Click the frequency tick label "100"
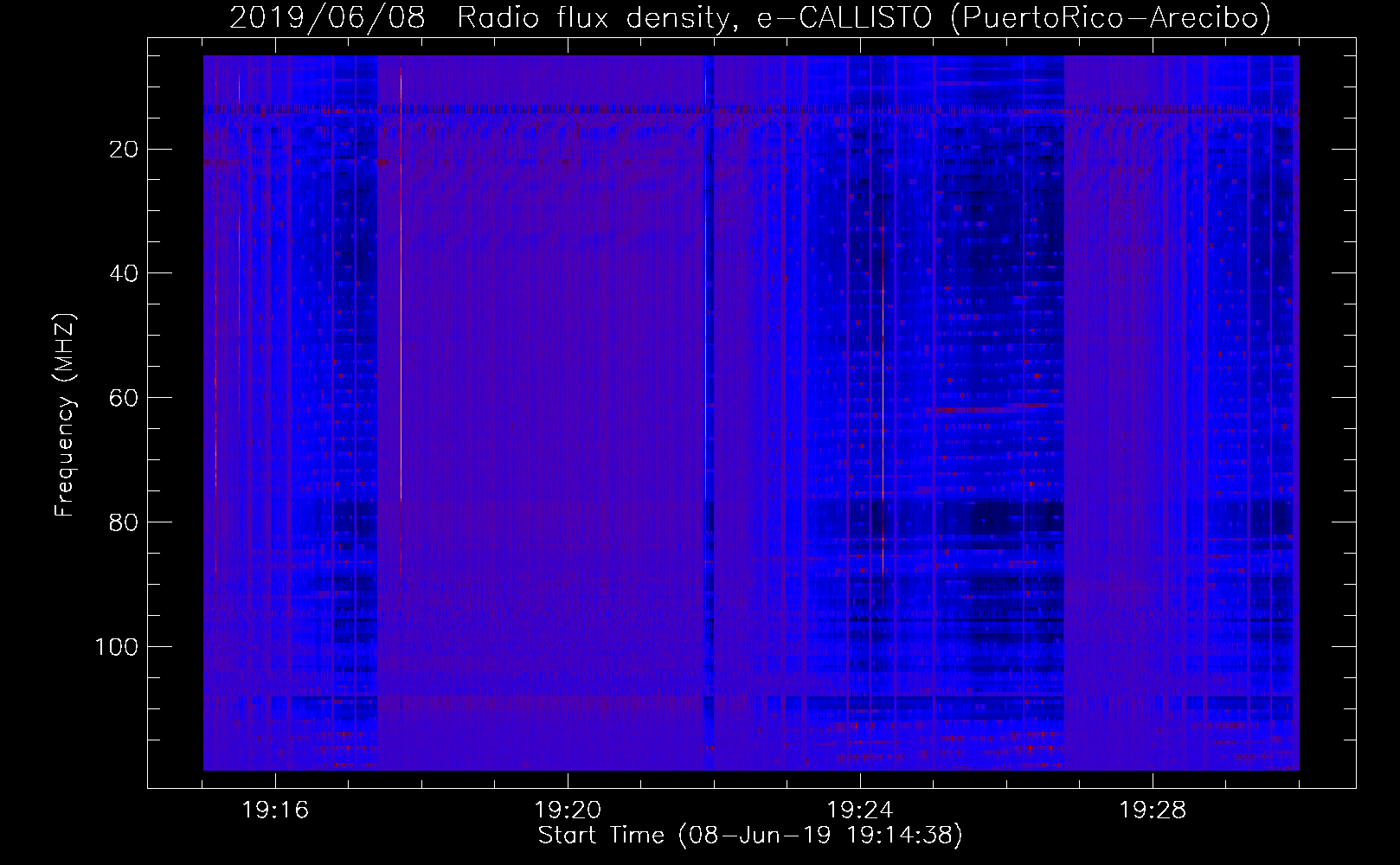Viewport: 1400px width, 865px height. tap(117, 647)
